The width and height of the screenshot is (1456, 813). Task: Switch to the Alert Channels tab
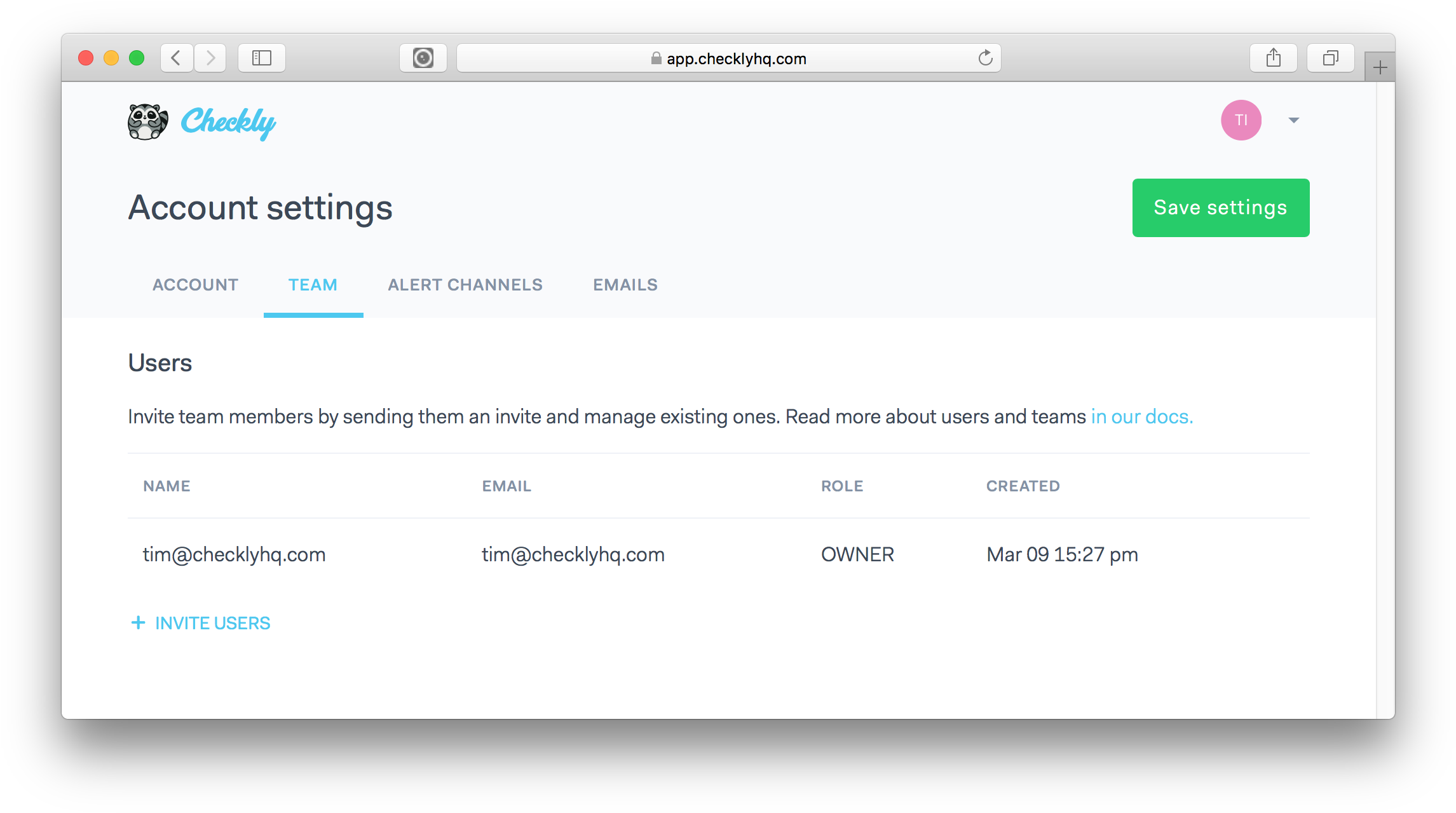(x=465, y=285)
